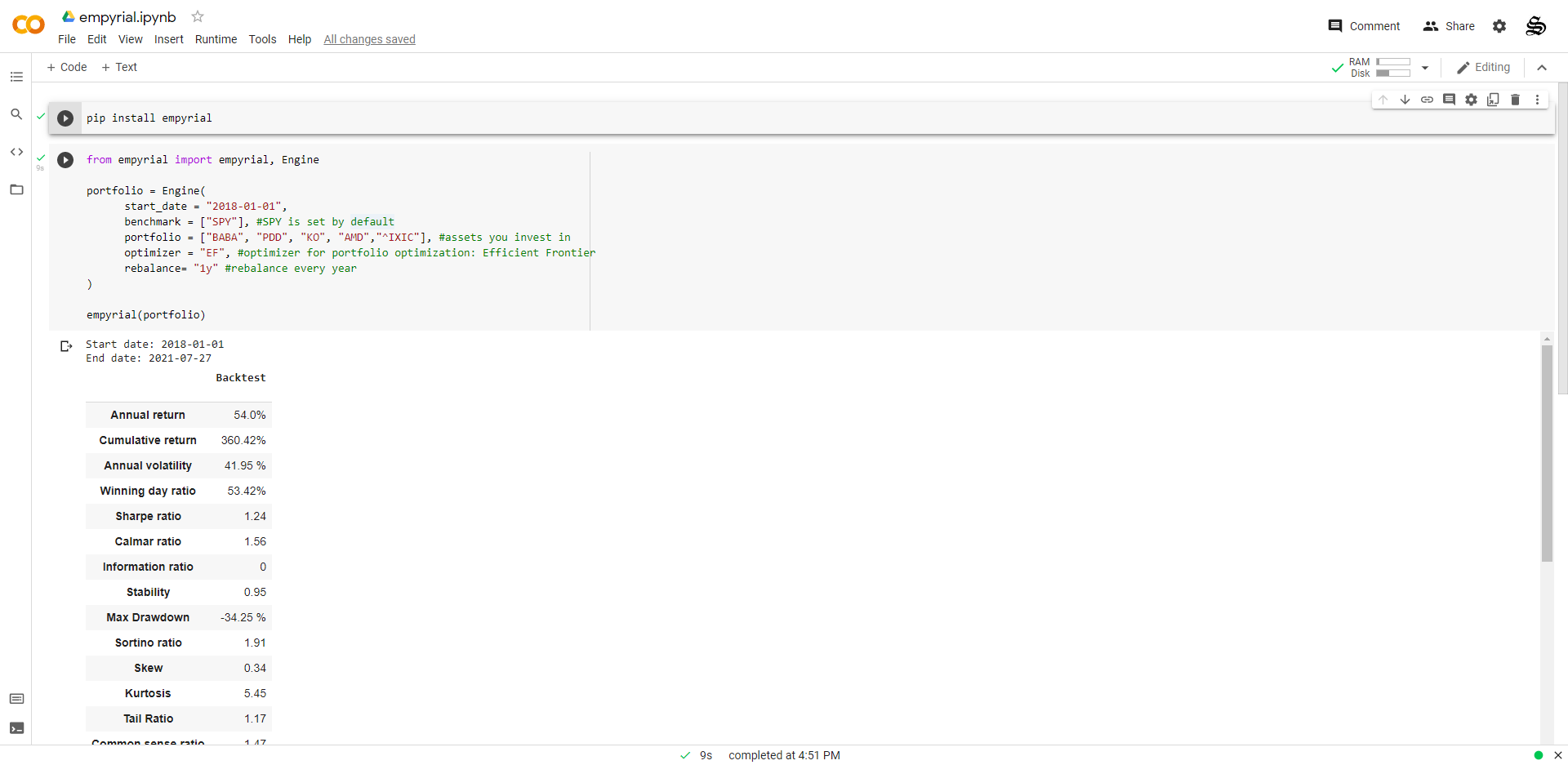Open the account avatar menu
Image resolution: width=1568 pixels, height=765 pixels.
point(1535,26)
